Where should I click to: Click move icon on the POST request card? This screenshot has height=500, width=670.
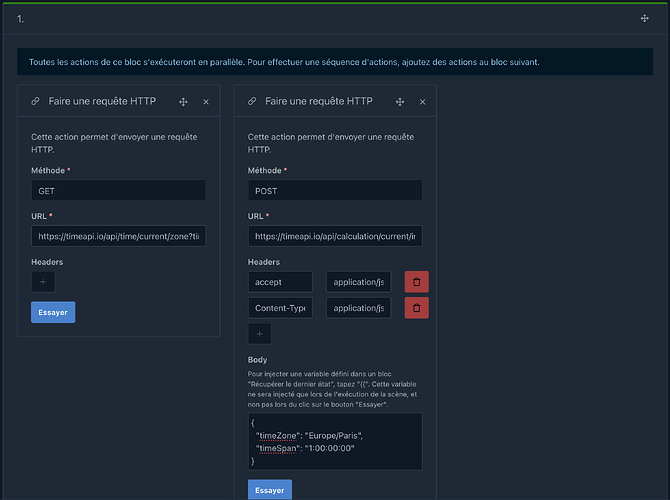pyautogui.click(x=400, y=102)
